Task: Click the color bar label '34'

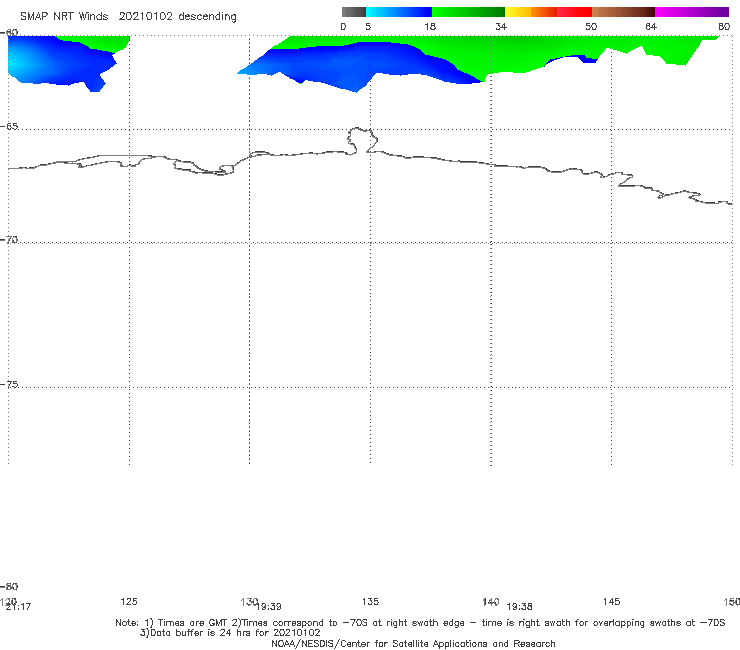Action: pos(501,27)
